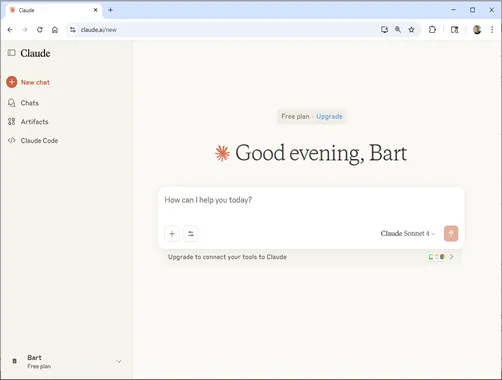
Task: Click the zoom magnifier icon in the address bar
Action: click(x=398, y=30)
